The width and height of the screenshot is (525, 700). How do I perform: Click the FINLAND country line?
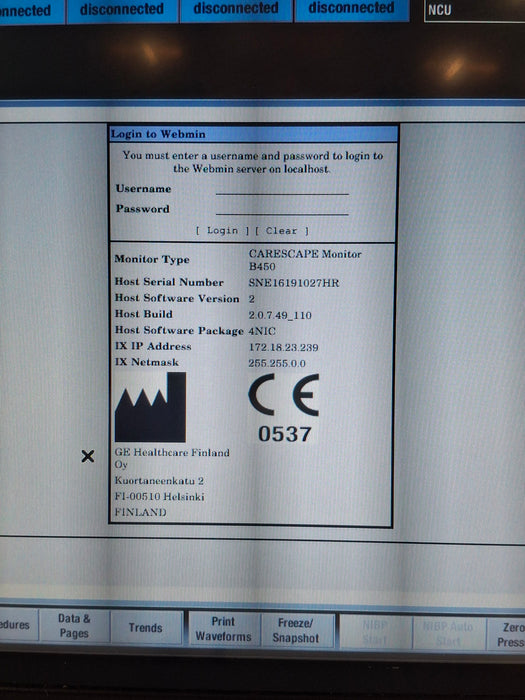tap(141, 512)
